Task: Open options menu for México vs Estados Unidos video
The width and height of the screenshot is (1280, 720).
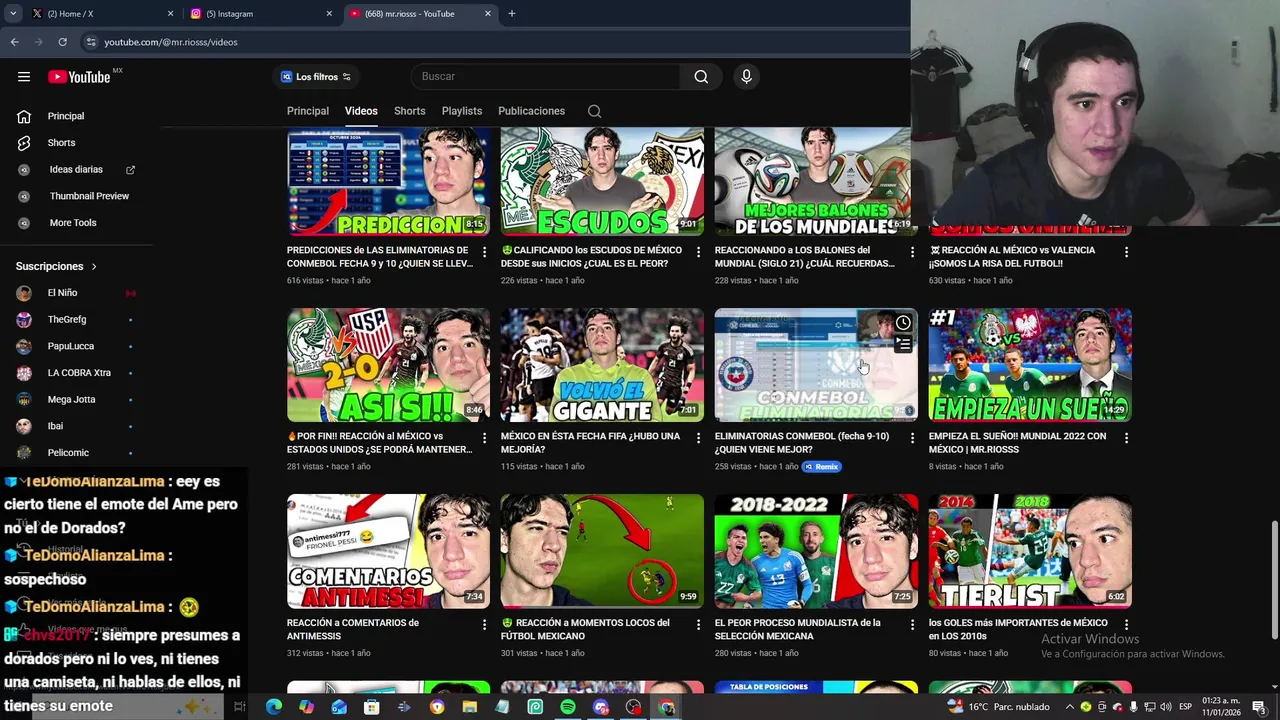Action: (484, 438)
